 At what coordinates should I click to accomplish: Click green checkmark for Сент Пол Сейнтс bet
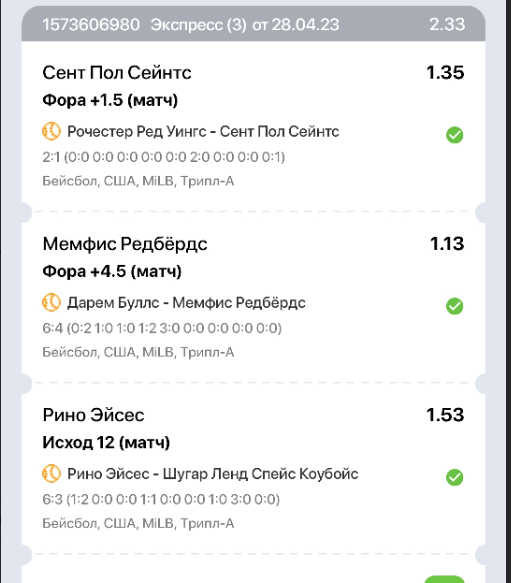point(454,135)
